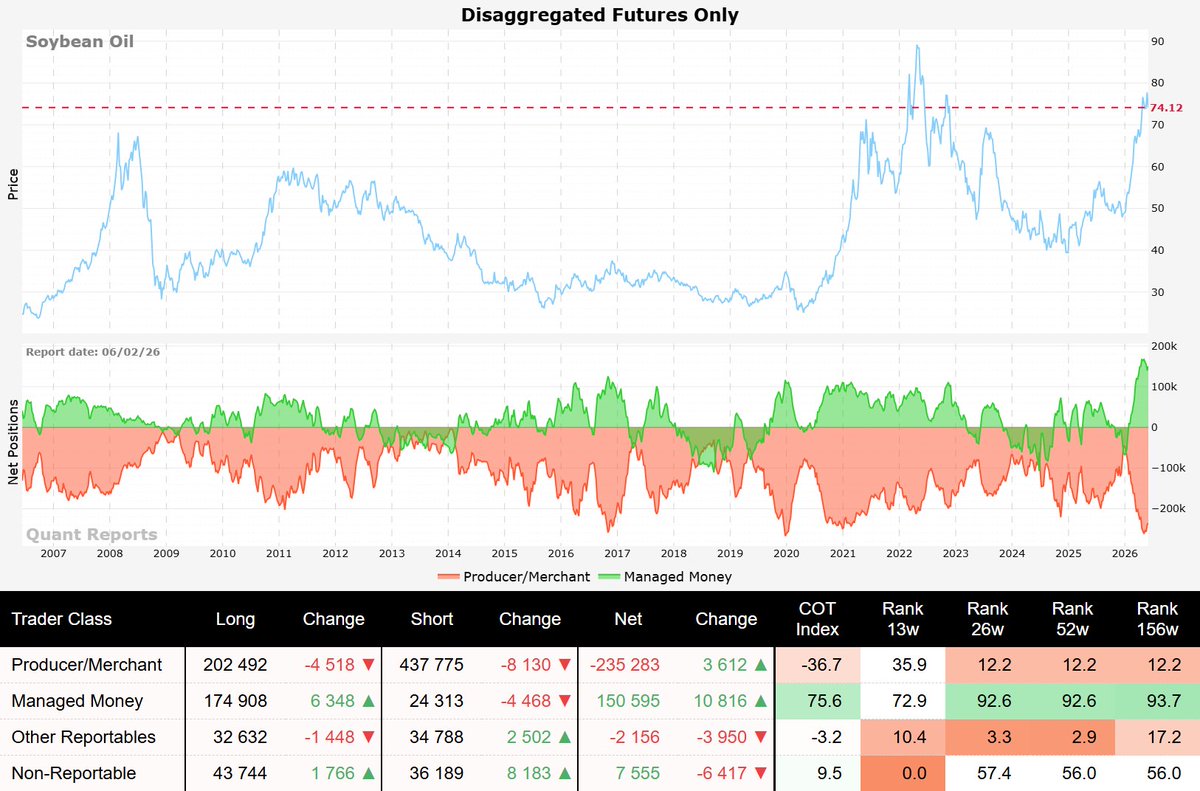Image resolution: width=1200 pixels, height=791 pixels.
Task: Click the 2008 year label on the axis
Action: 108,553
